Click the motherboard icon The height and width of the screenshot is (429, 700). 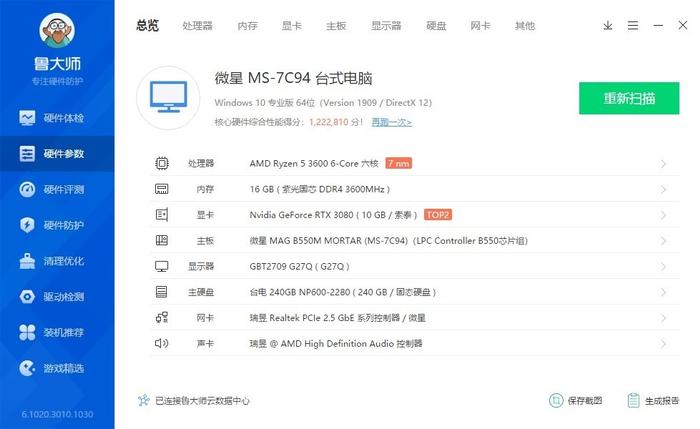[162, 241]
